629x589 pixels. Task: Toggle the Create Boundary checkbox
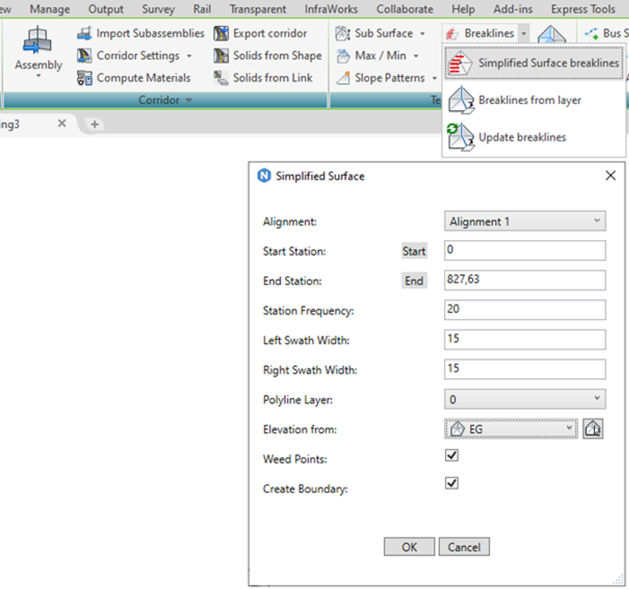(x=452, y=483)
